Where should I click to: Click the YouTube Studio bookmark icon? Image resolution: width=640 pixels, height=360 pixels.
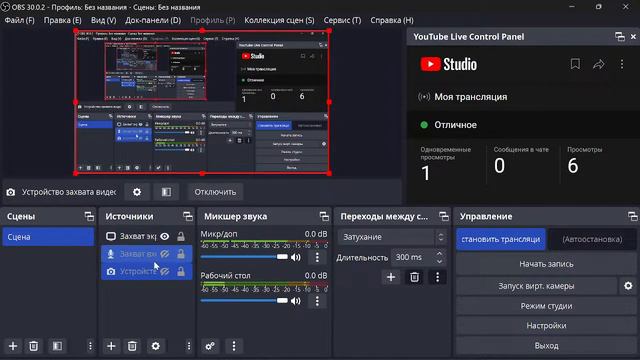575,64
